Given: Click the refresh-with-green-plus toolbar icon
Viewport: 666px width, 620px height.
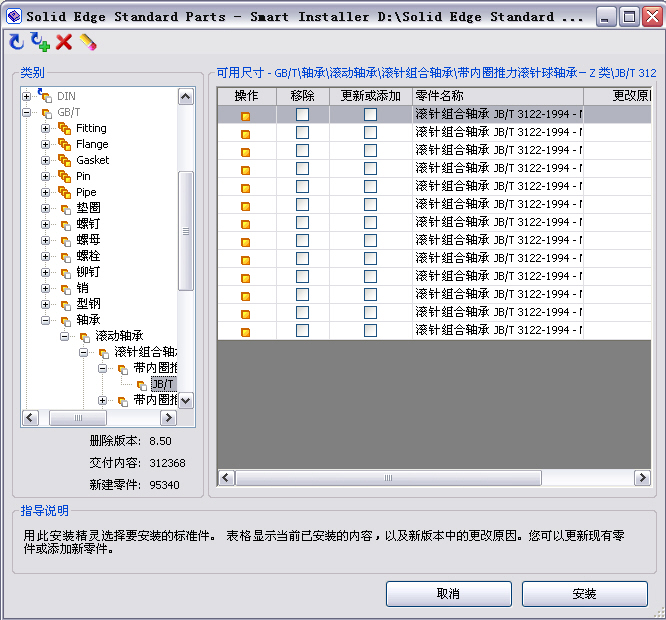Looking at the screenshot, I should coord(40,42).
